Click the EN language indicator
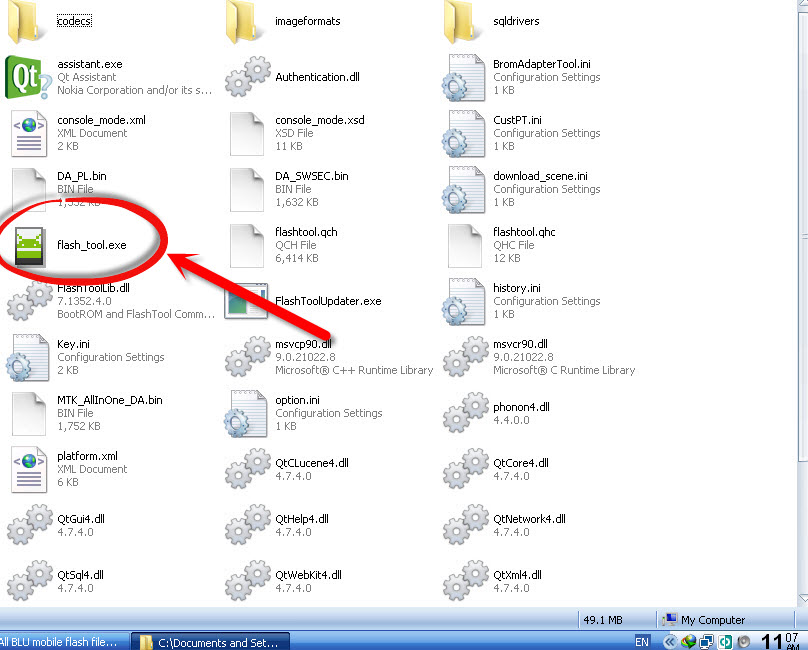This screenshot has height=650, width=808. pyautogui.click(x=642, y=642)
